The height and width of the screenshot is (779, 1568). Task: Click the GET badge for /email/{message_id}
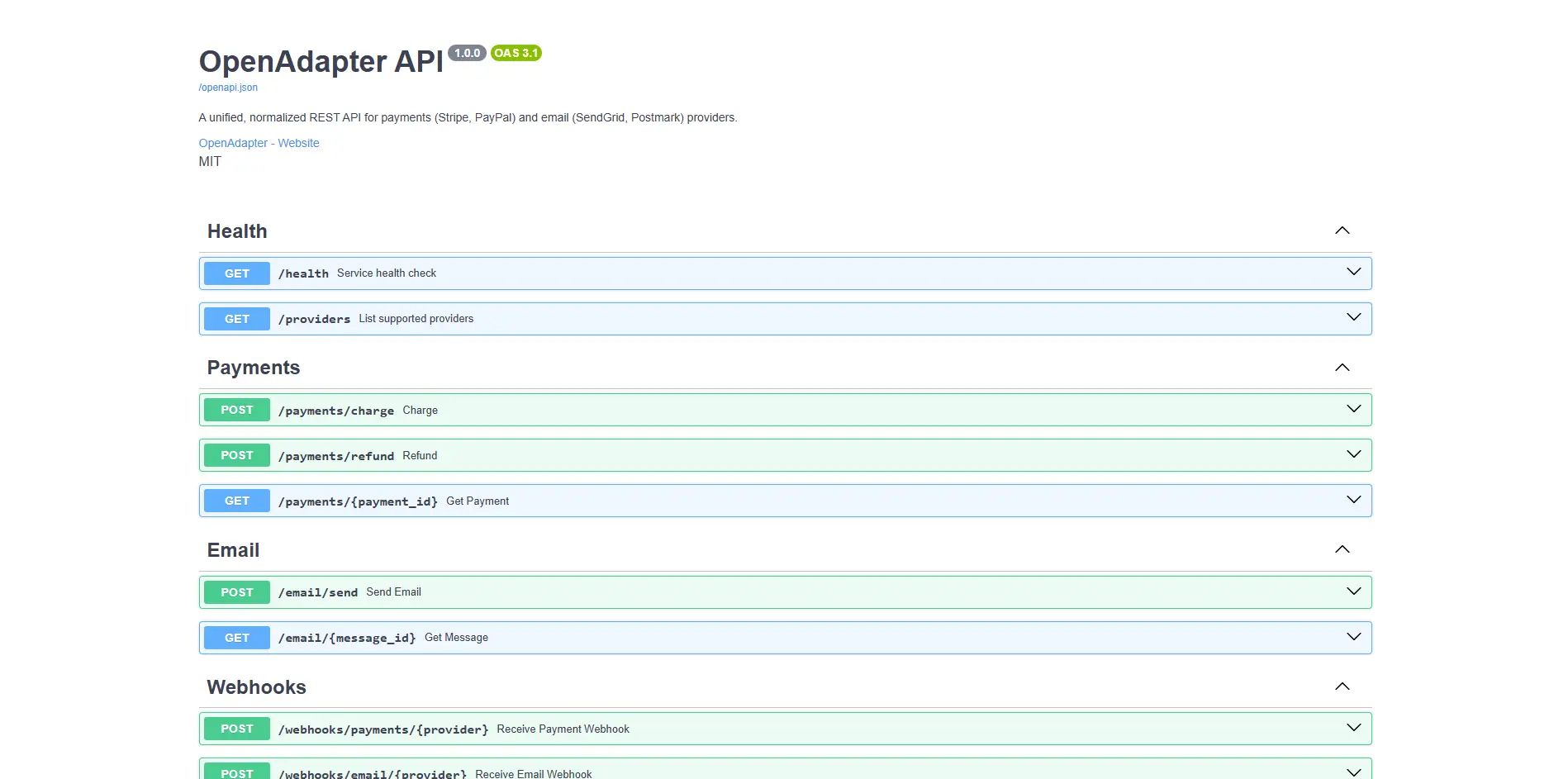click(x=237, y=638)
